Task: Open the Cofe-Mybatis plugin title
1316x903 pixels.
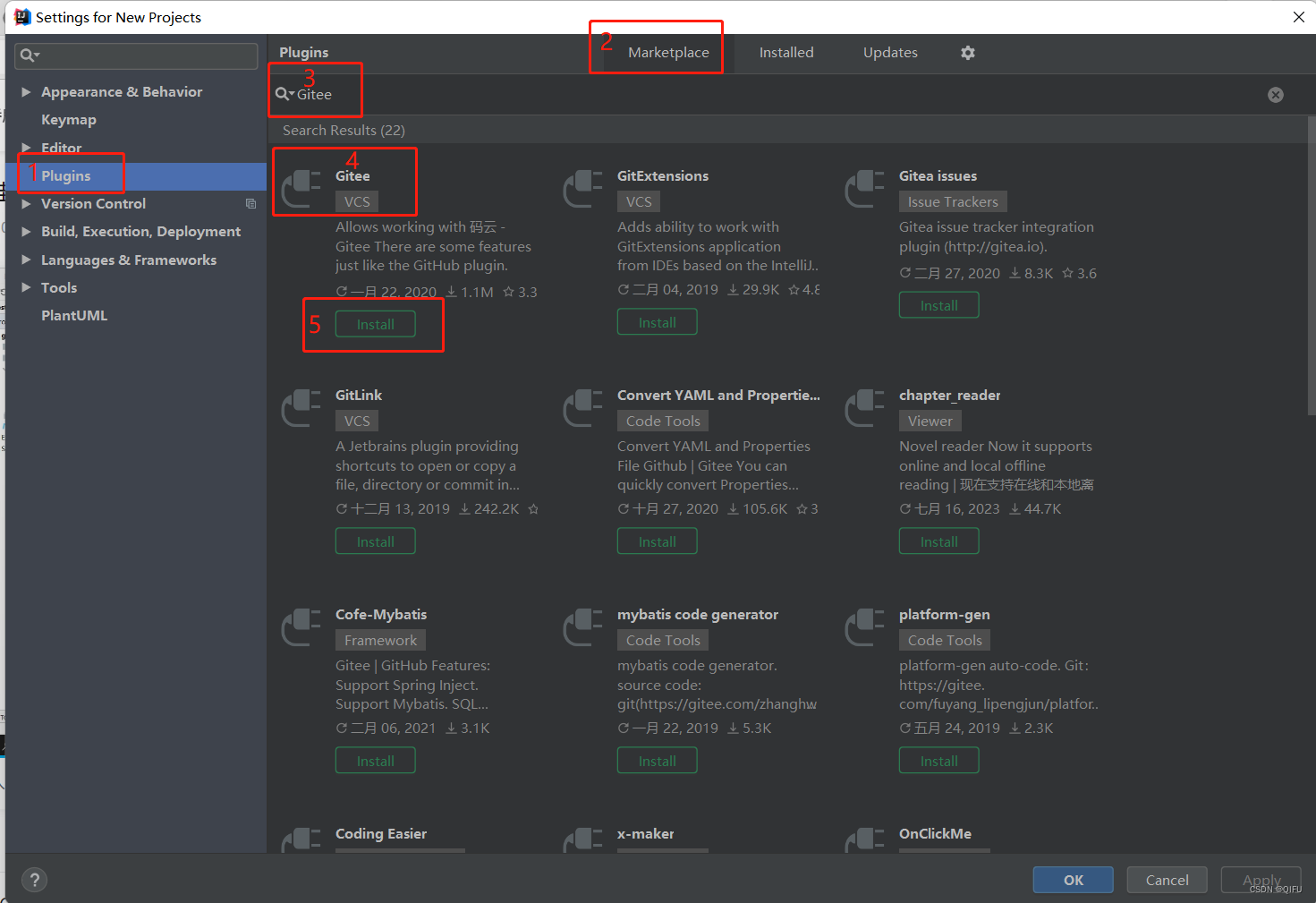Action: pyautogui.click(x=381, y=615)
